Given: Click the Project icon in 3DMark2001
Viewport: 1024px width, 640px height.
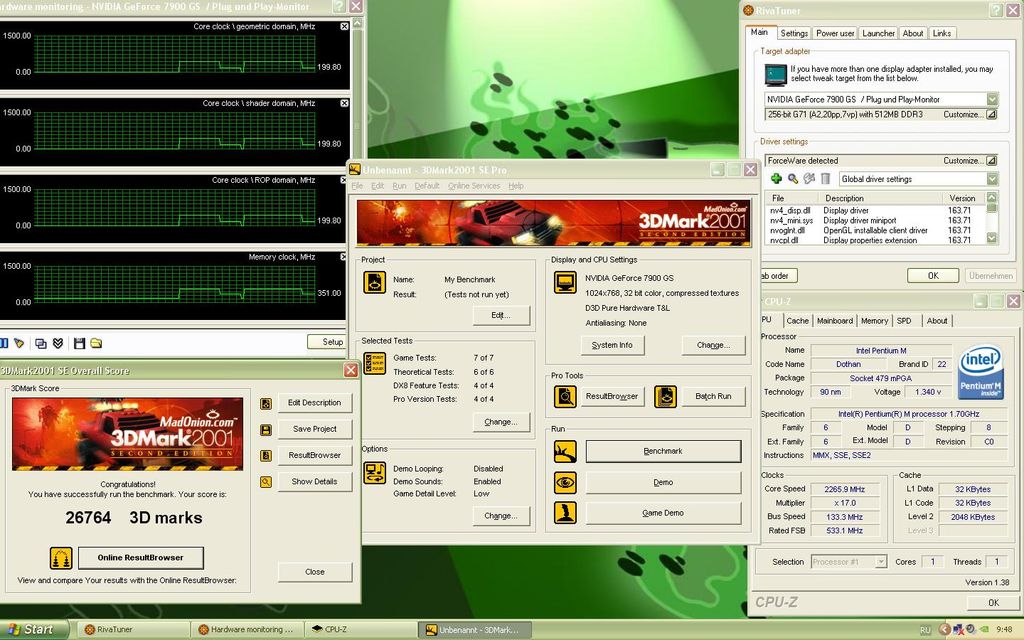Looking at the screenshot, I should [375, 283].
